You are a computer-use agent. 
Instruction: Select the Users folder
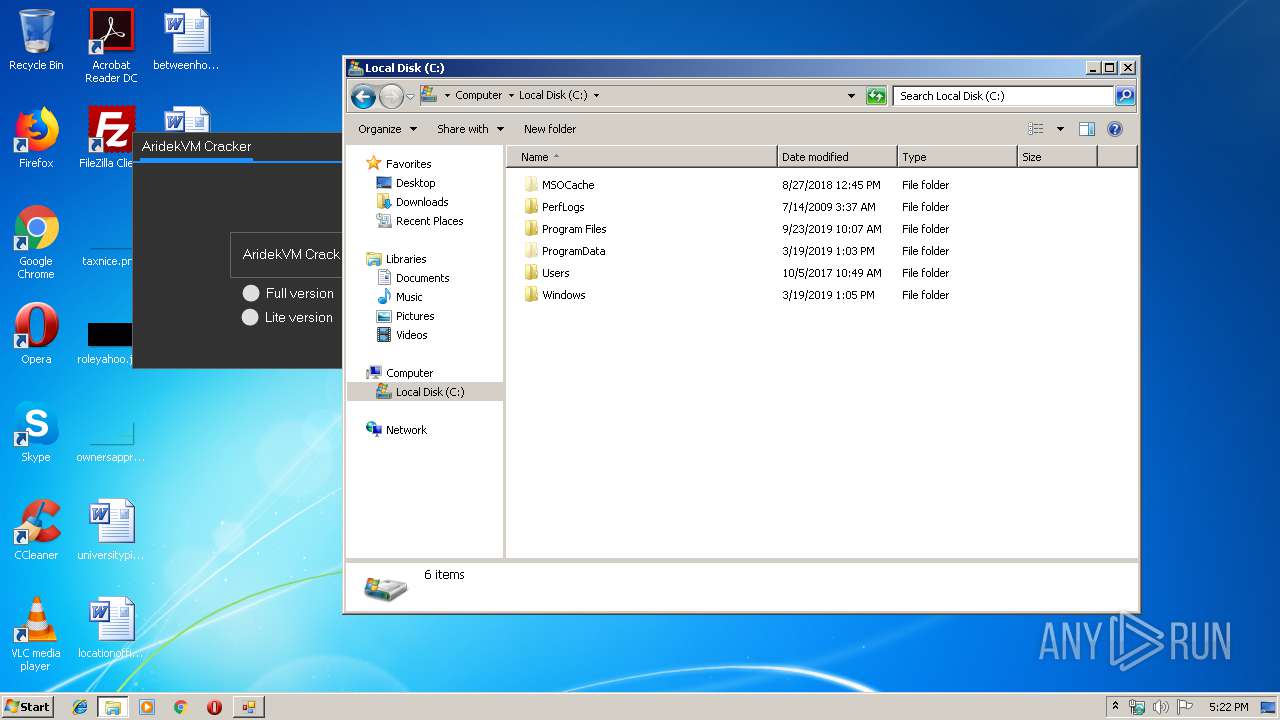click(x=555, y=273)
